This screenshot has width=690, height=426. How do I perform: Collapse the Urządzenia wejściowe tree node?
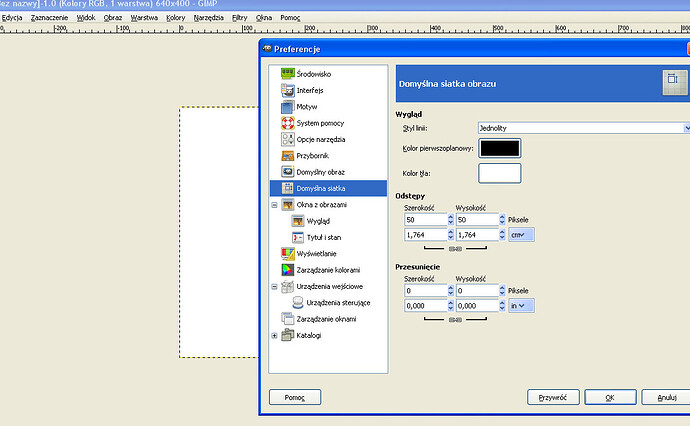274,286
